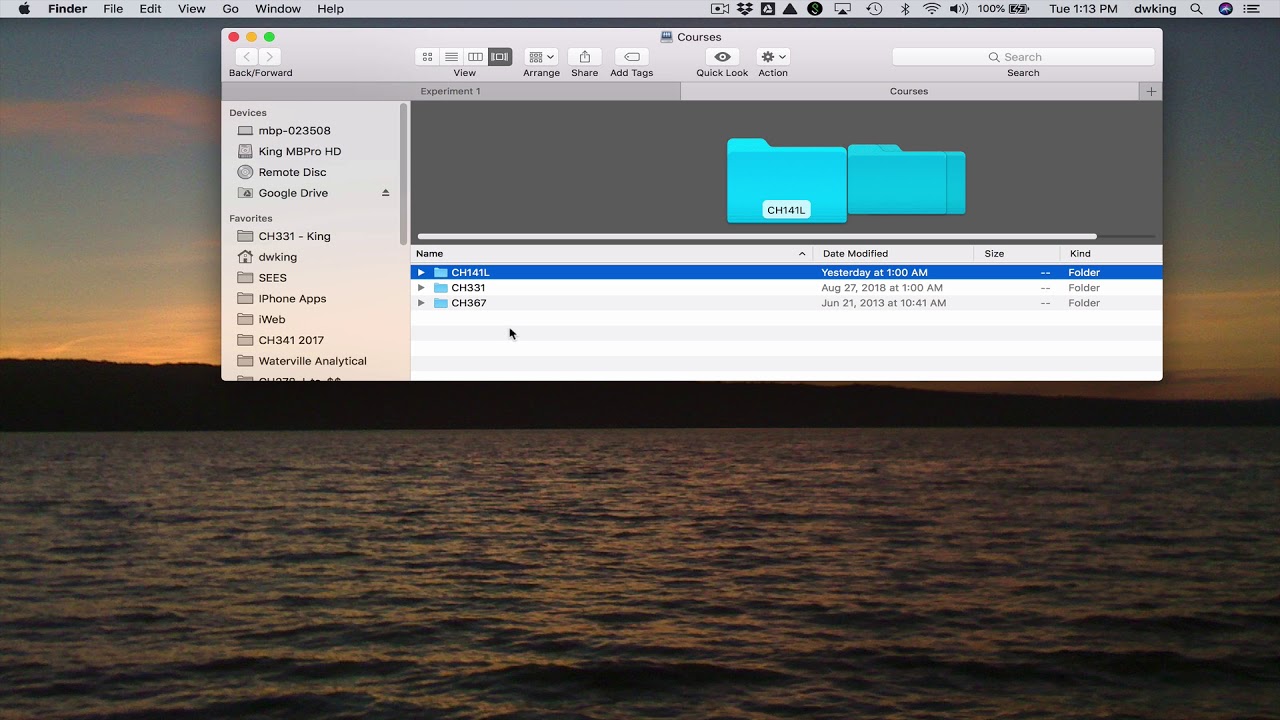This screenshot has width=1280, height=720.
Task: Open the Bluetooth menu bar icon
Action: (x=905, y=9)
